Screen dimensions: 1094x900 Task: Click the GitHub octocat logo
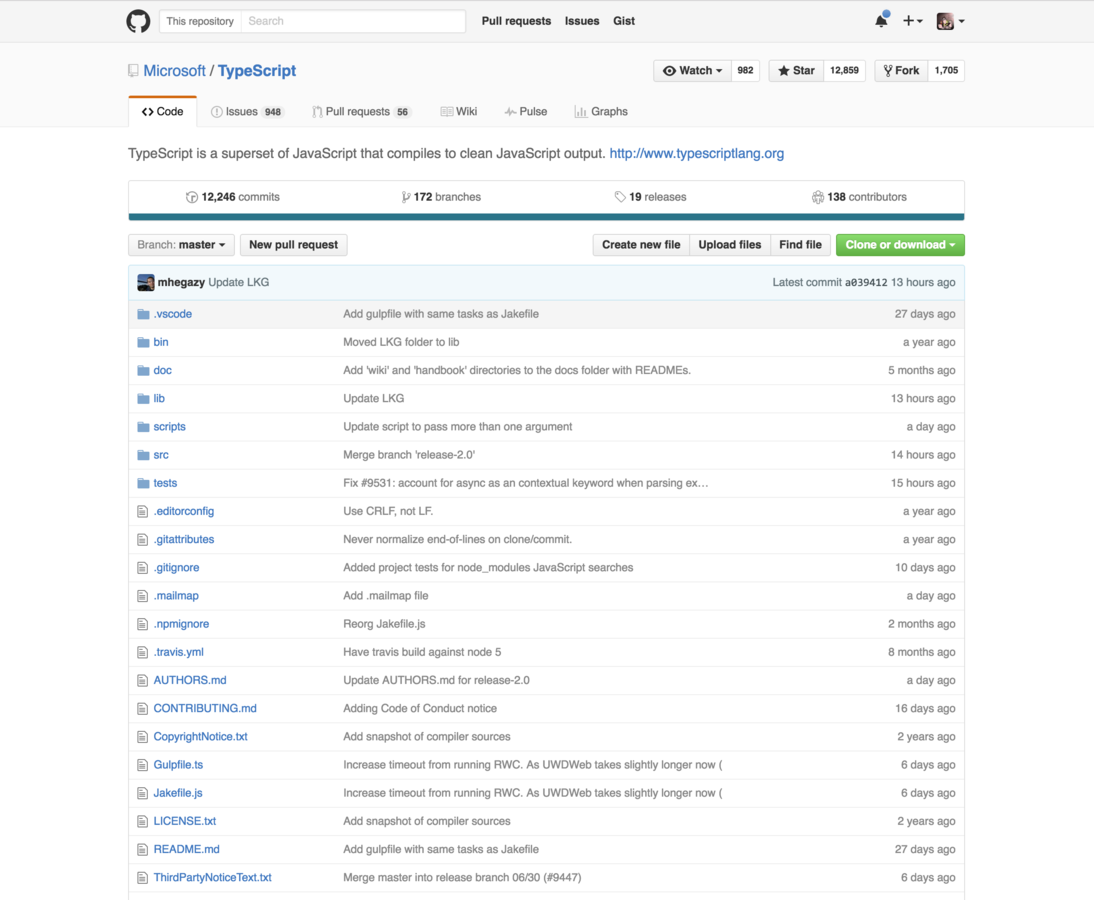pos(138,21)
